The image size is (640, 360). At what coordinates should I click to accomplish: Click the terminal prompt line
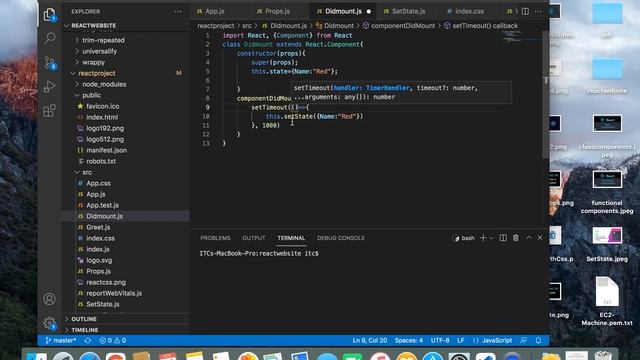[259, 253]
